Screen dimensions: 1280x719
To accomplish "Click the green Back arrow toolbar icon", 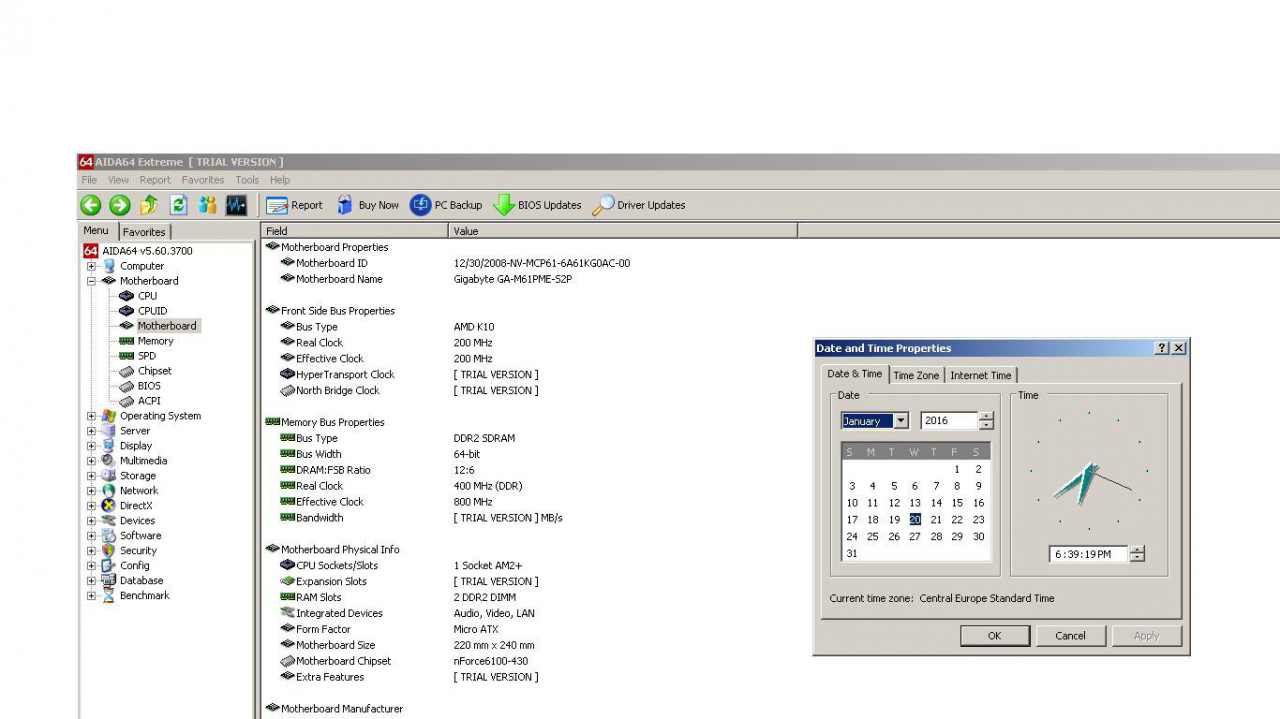I will click(x=90, y=205).
